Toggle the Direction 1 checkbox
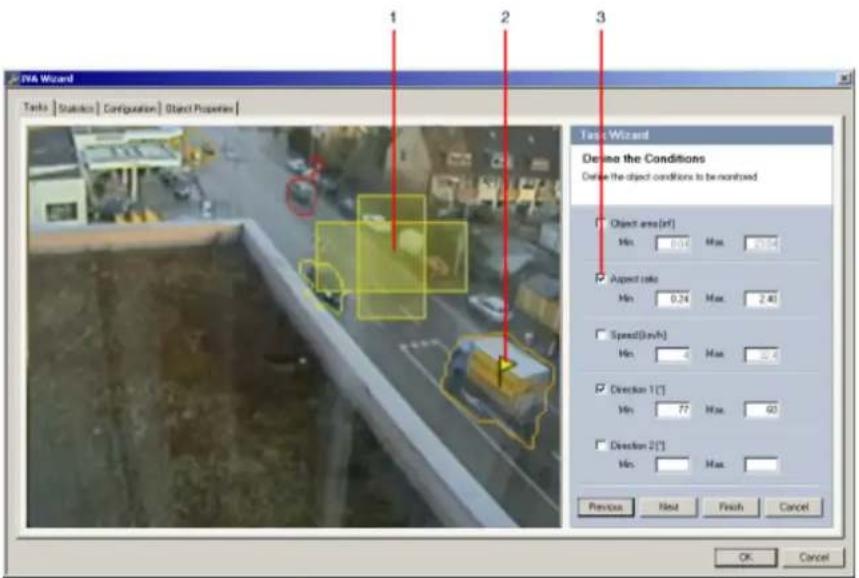Screen dimensions: 859x578 pyautogui.click(x=601, y=389)
